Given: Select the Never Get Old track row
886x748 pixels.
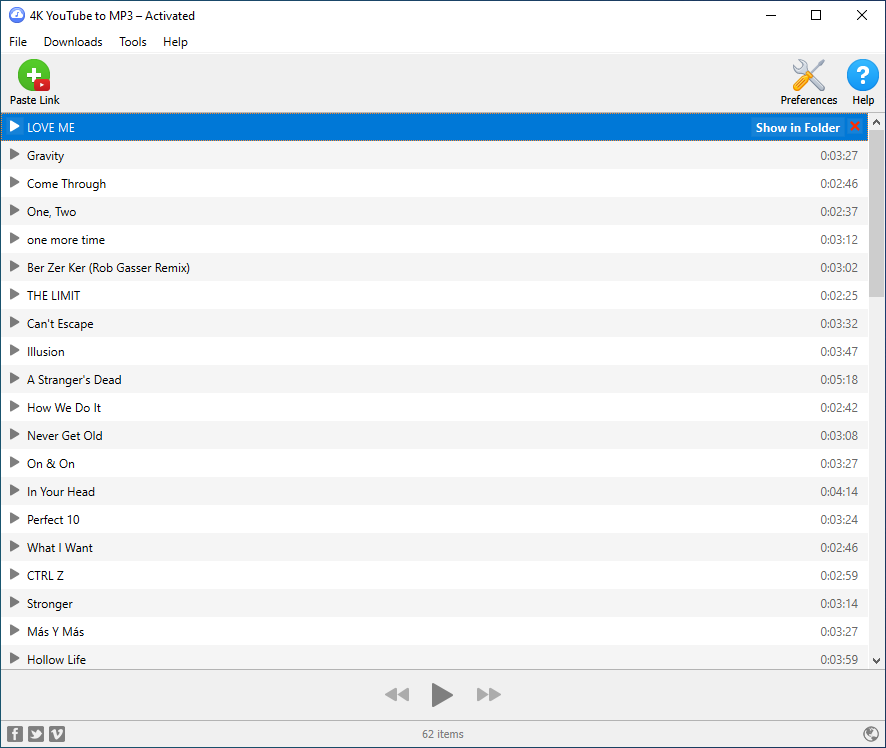Looking at the screenshot, I should [x=400, y=435].
